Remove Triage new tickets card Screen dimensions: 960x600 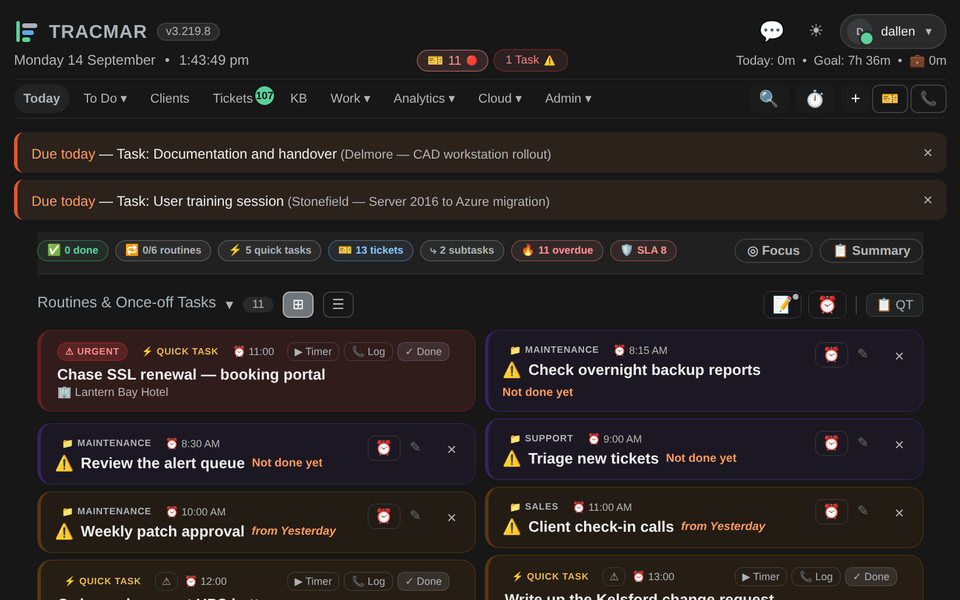(899, 444)
